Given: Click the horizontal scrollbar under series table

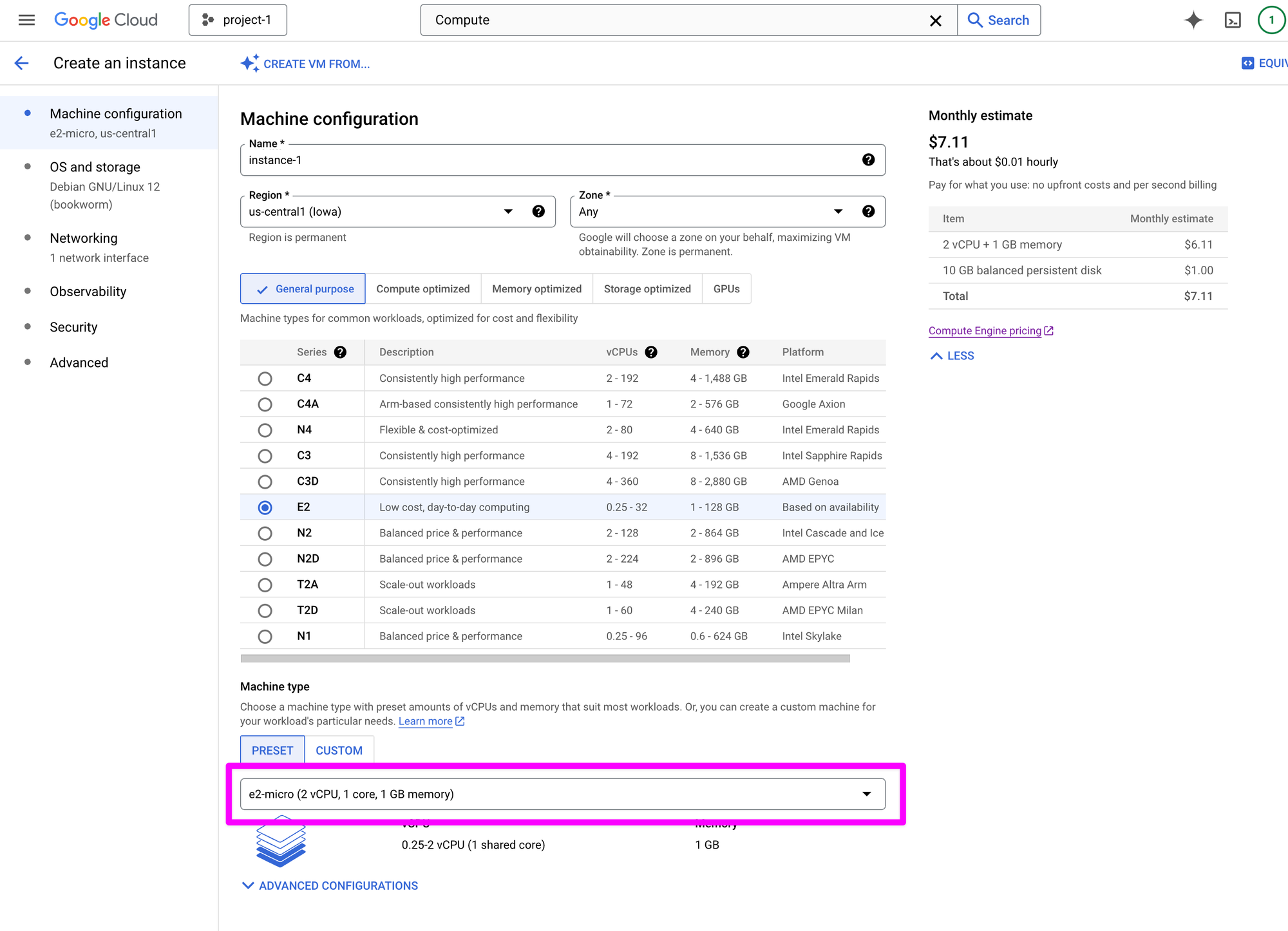Looking at the screenshot, I should 545,659.
